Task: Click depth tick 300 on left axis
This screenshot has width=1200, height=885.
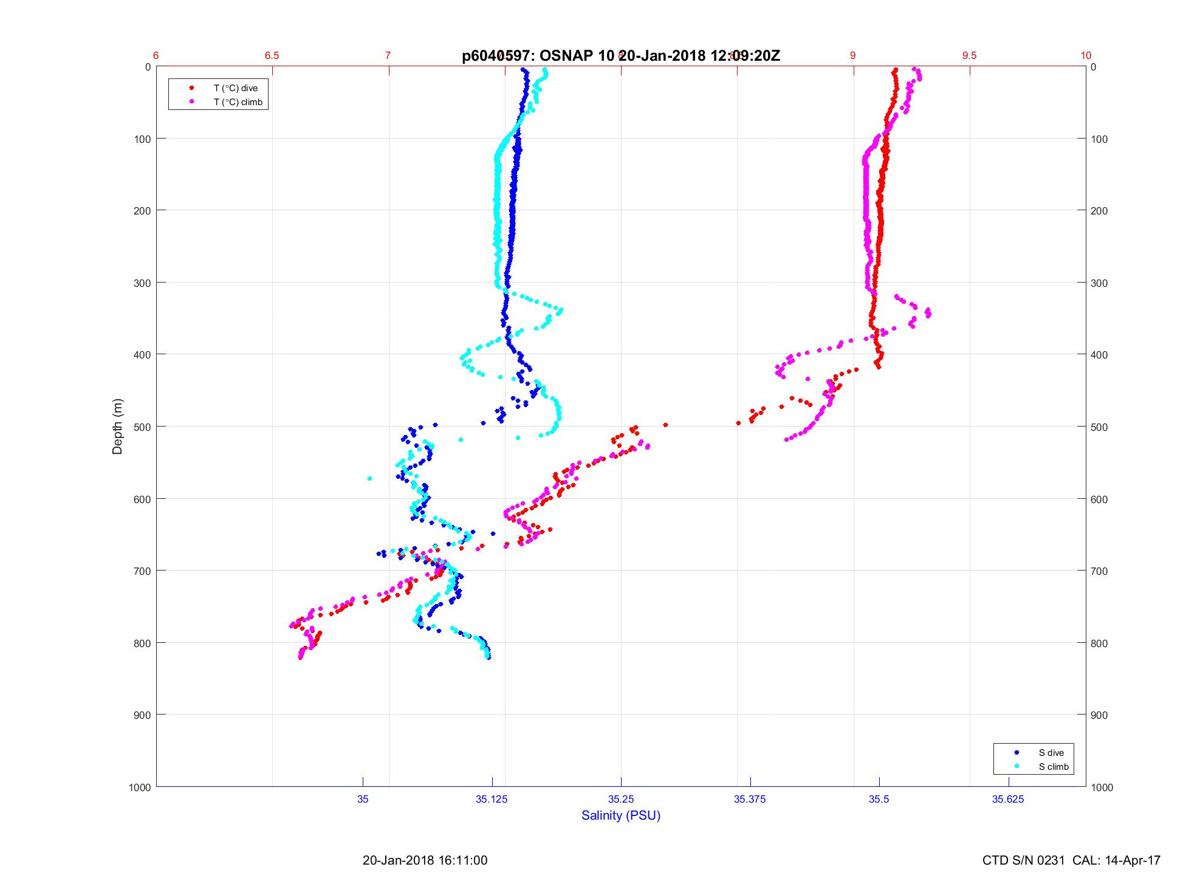Action: [x=141, y=283]
